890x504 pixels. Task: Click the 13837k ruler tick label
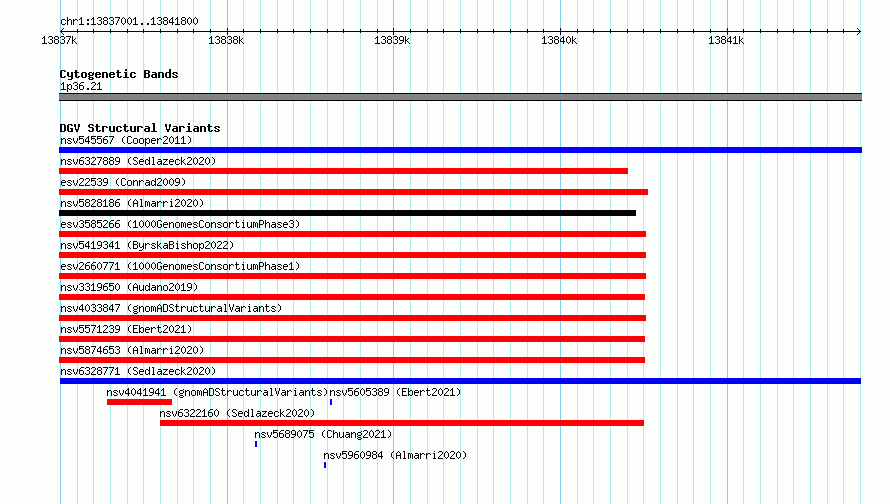click(x=59, y=40)
